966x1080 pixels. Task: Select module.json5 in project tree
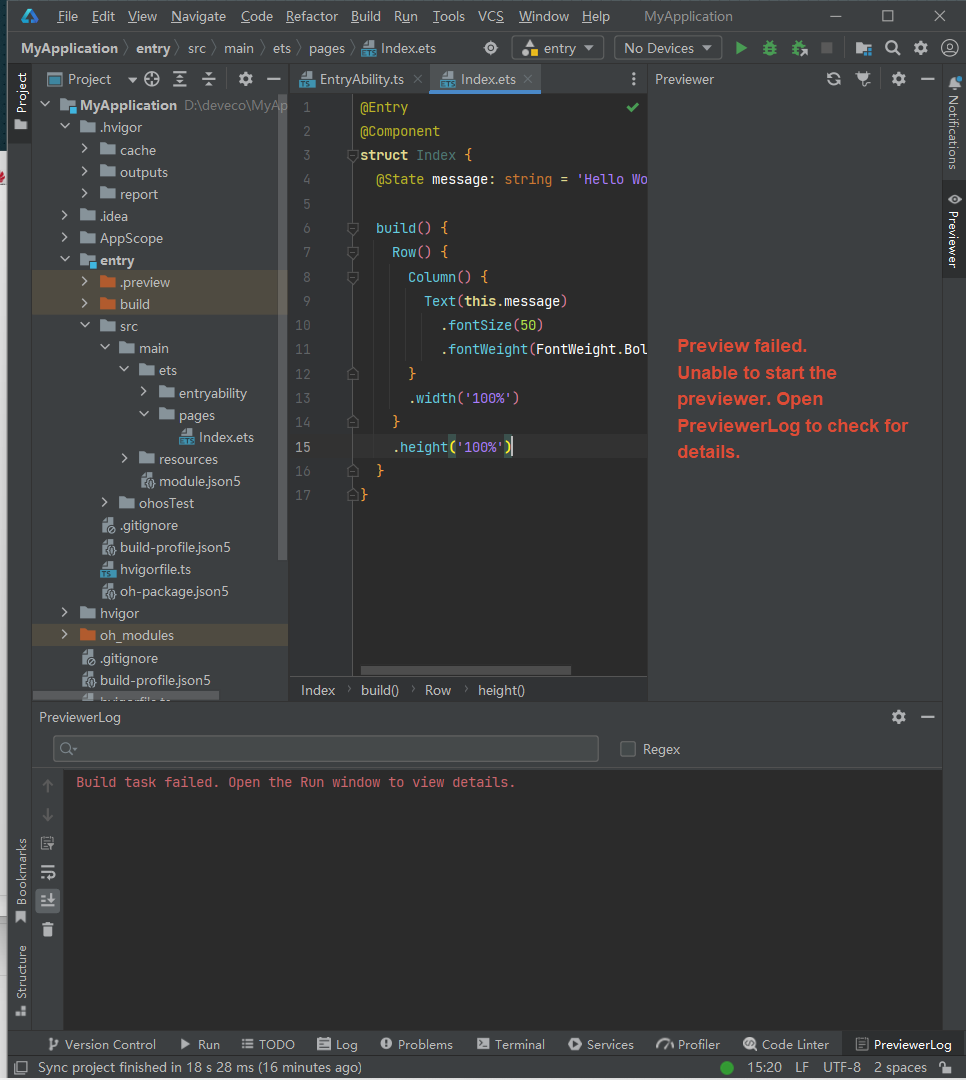199,481
